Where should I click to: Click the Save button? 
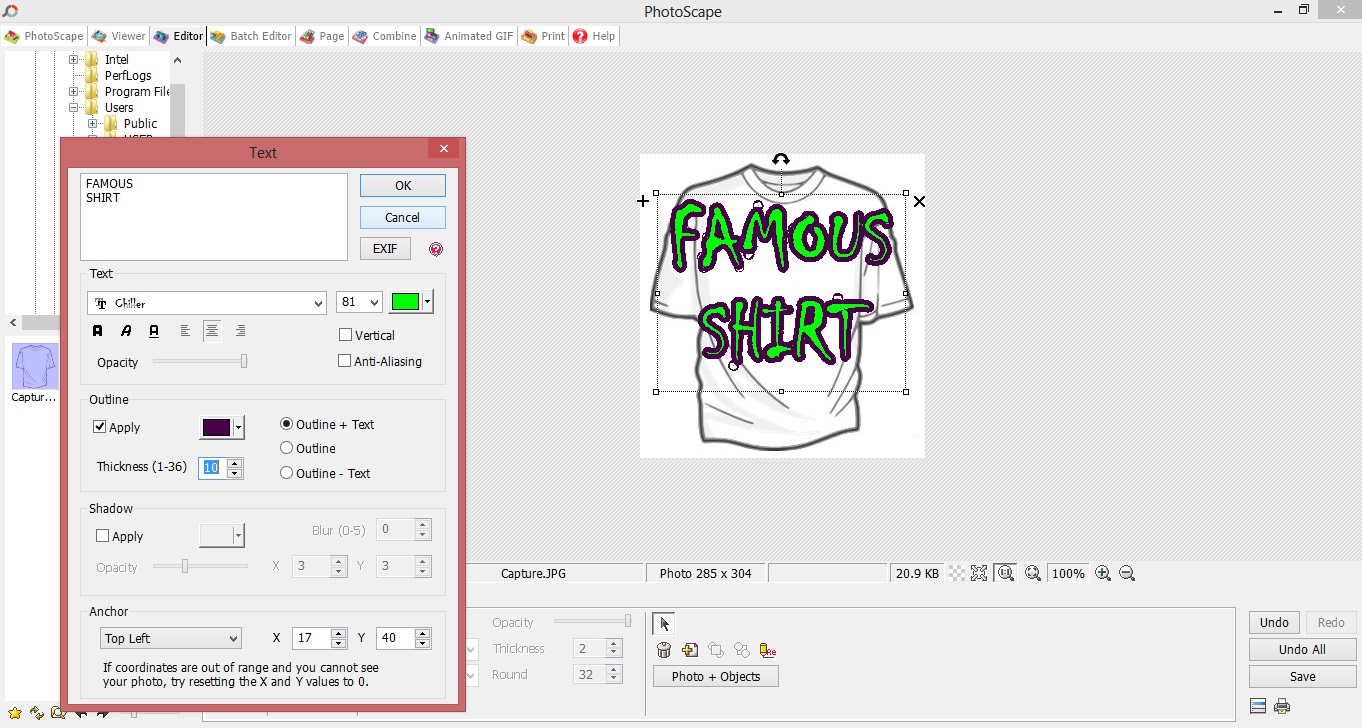click(x=1302, y=676)
